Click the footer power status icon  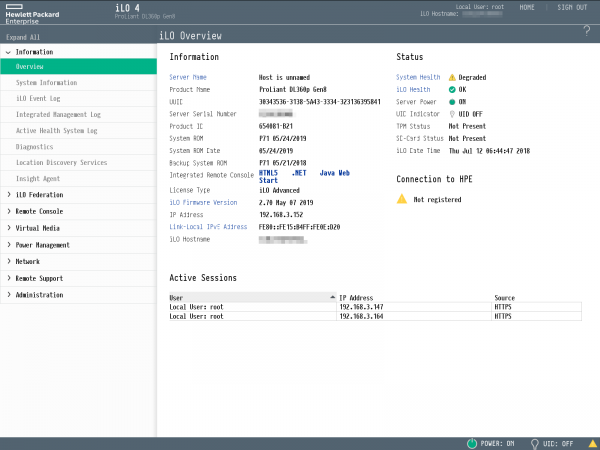click(x=472, y=443)
